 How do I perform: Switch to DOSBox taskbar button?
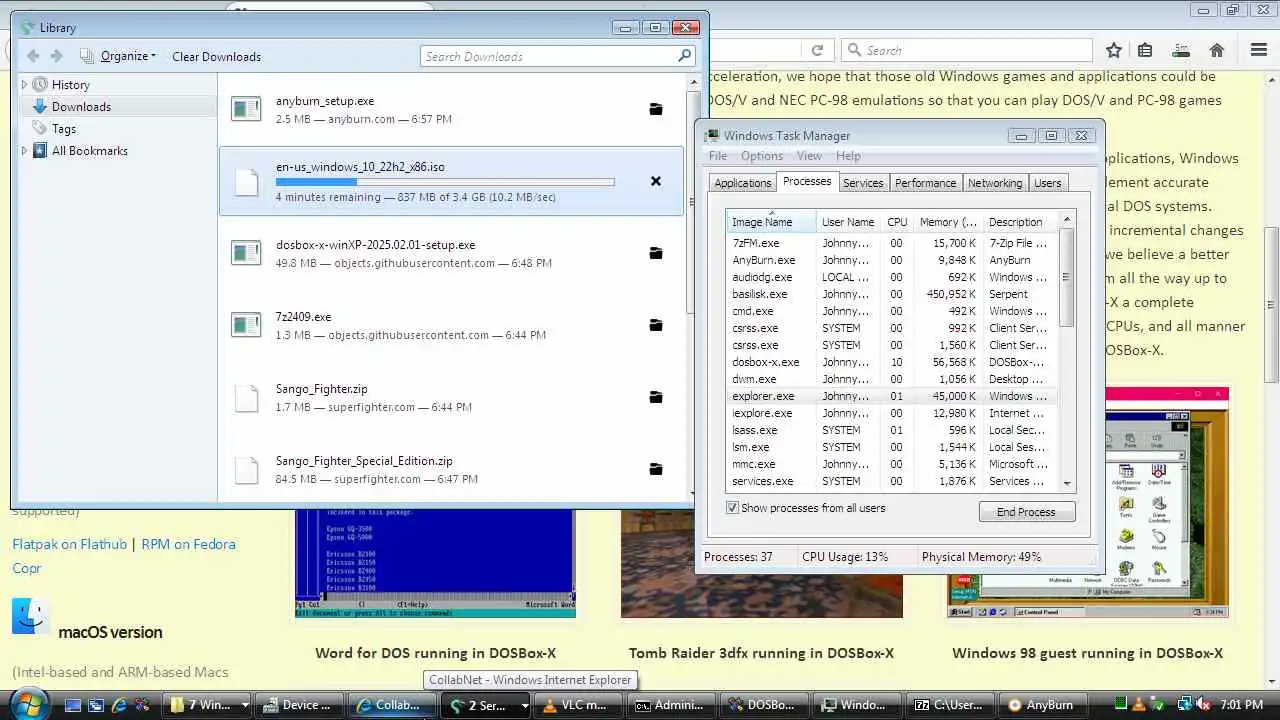(x=764, y=705)
